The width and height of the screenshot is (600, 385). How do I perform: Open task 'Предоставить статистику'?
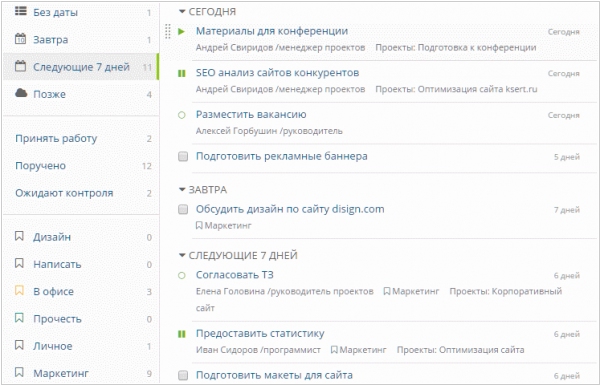(260, 334)
